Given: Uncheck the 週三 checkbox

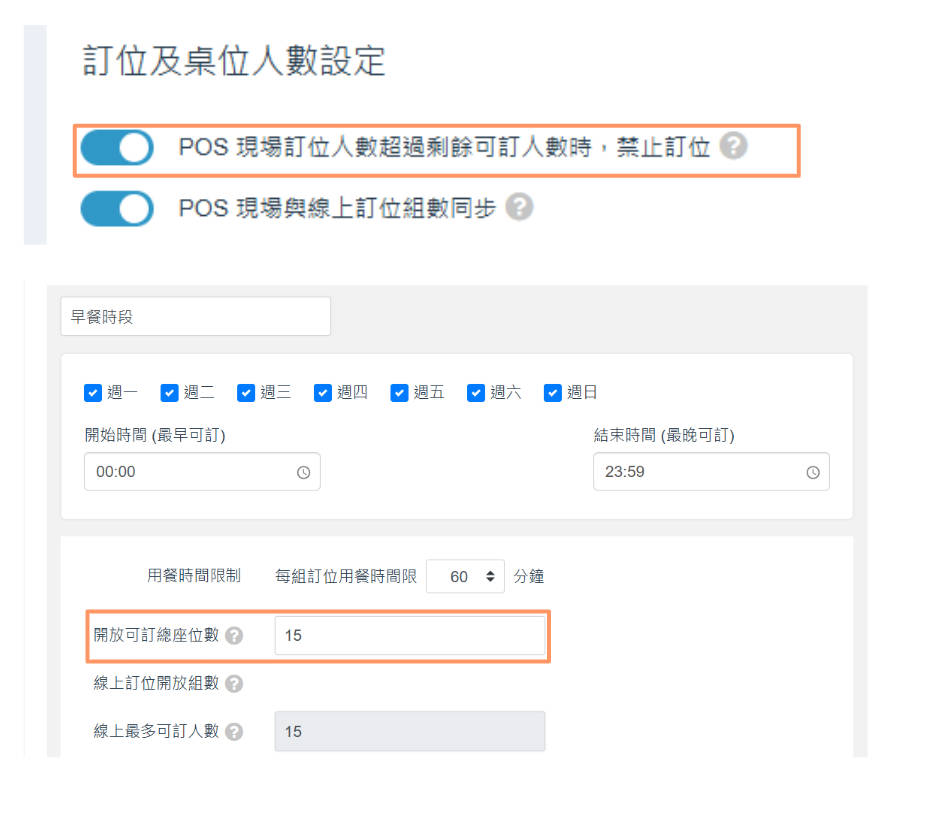Looking at the screenshot, I should (x=246, y=393).
